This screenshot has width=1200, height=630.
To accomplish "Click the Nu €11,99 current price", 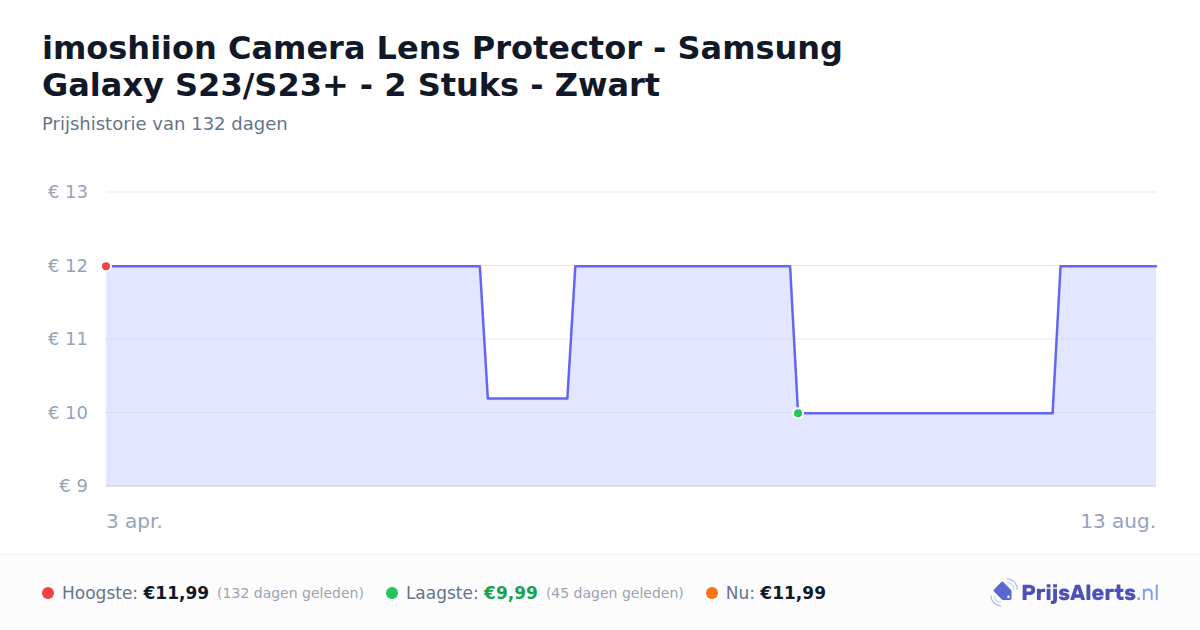I will [793, 593].
